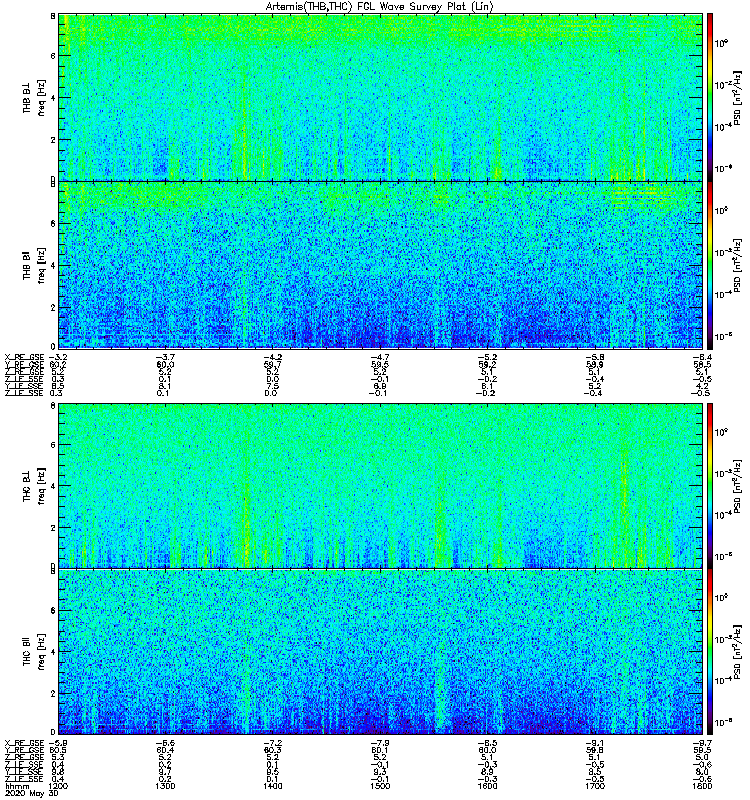Click the '1300' time tick label
750x800 pixels.
(x=165, y=786)
